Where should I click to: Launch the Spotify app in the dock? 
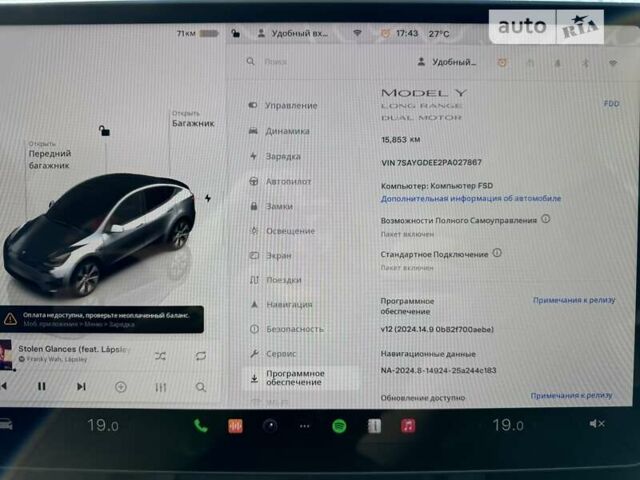pos(339,426)
